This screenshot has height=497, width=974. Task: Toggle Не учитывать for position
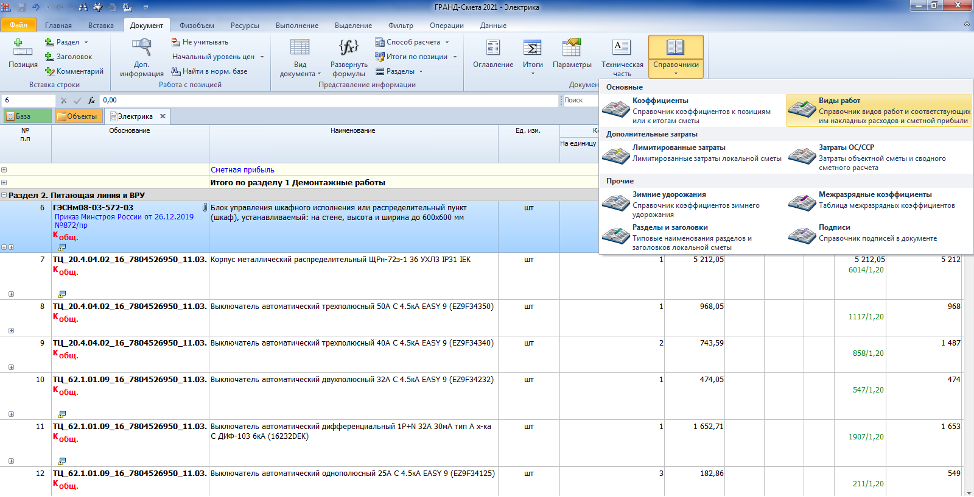pyautogui.click(x=200, y=42)
